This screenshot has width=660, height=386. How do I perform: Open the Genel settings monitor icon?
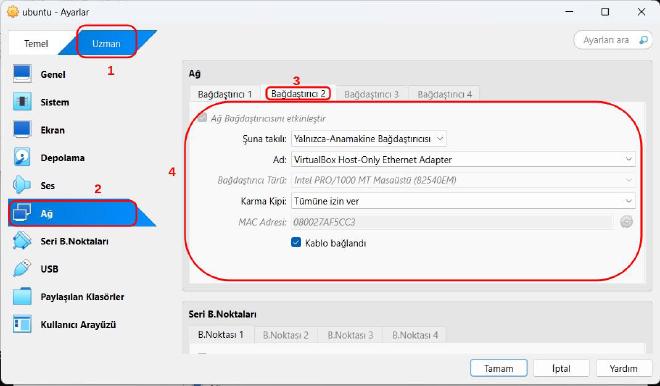tap(22, 74)
